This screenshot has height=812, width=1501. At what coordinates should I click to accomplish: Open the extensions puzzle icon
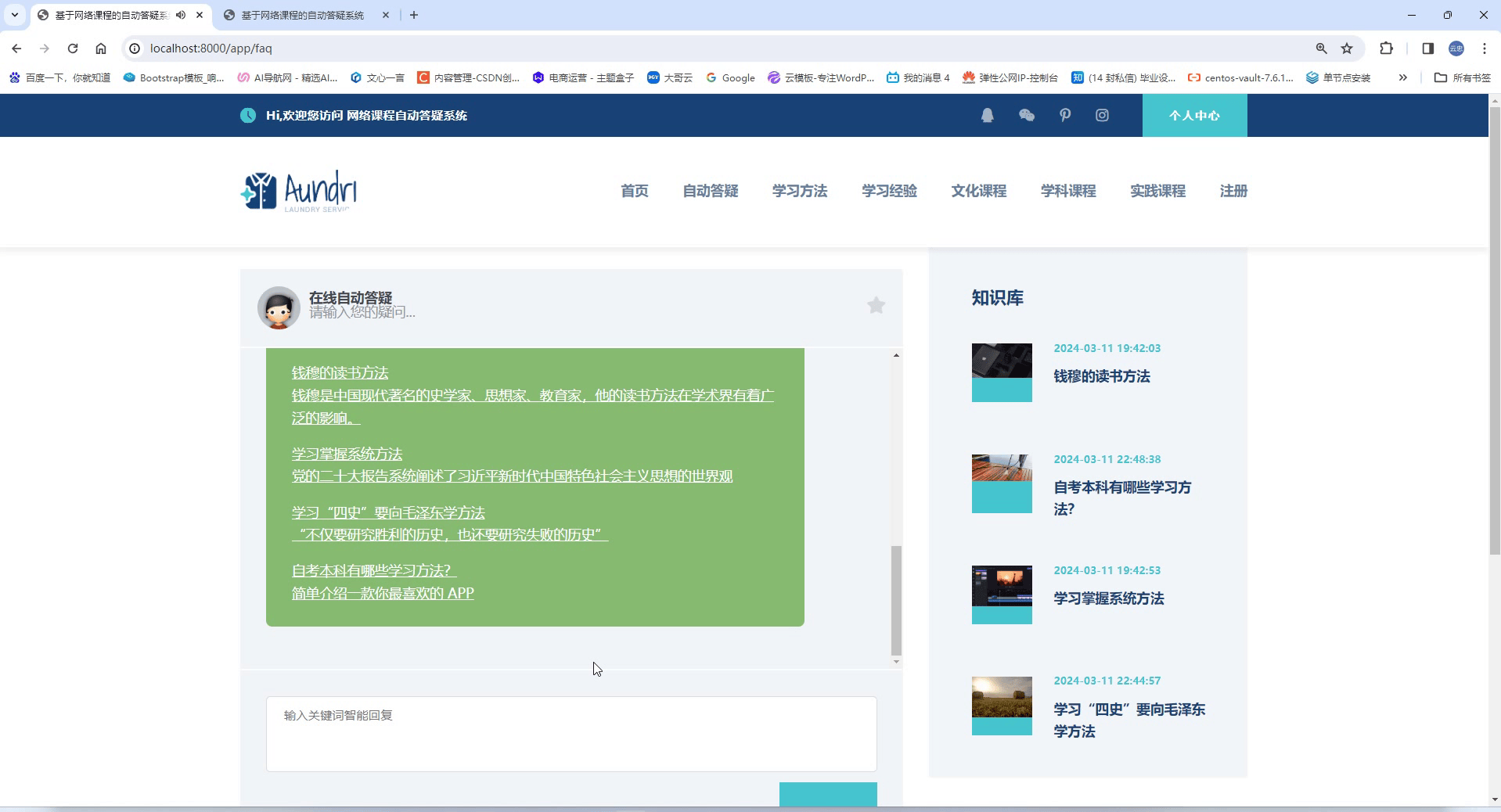pos(1386,49)
